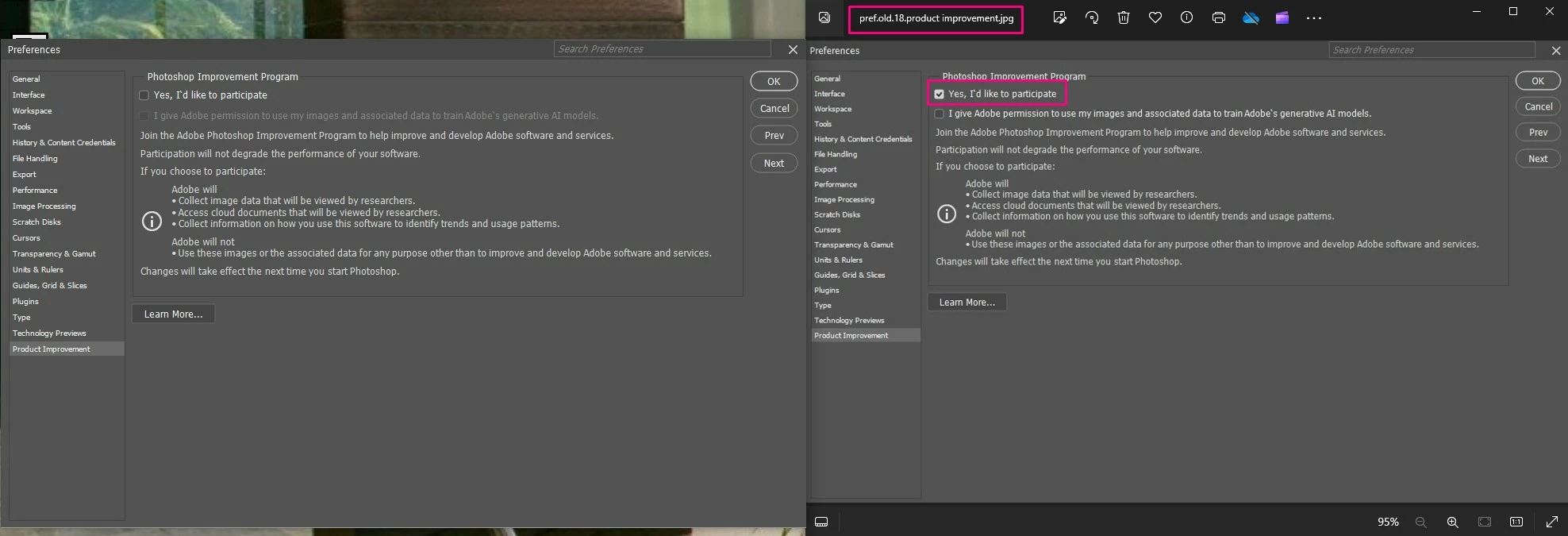The width and height of the screenshot is (1568, 536).
Task: Show file info using the info icon in Photos toolbar
Action: 1186,17
